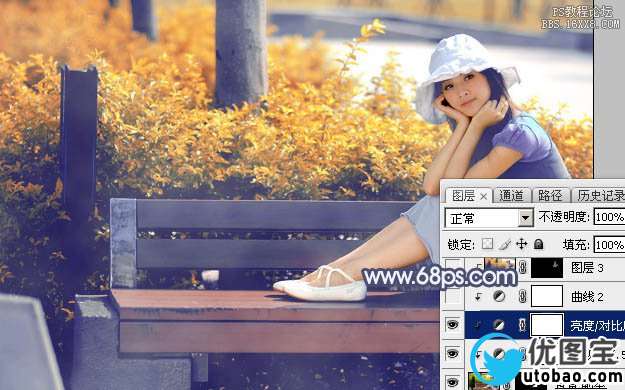This screenshot has width=625, height=390.
Task: Open the 历史记录 tab
Action: (600, 195)
